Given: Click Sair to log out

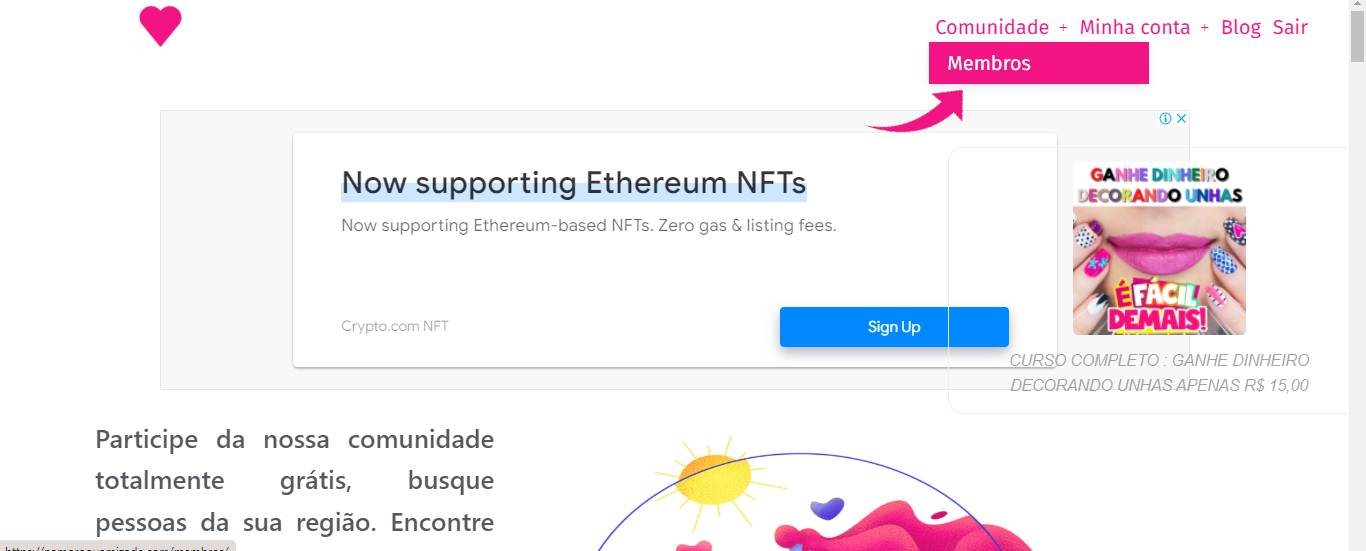Looking at the screenshot, I should coord(1290,27).
